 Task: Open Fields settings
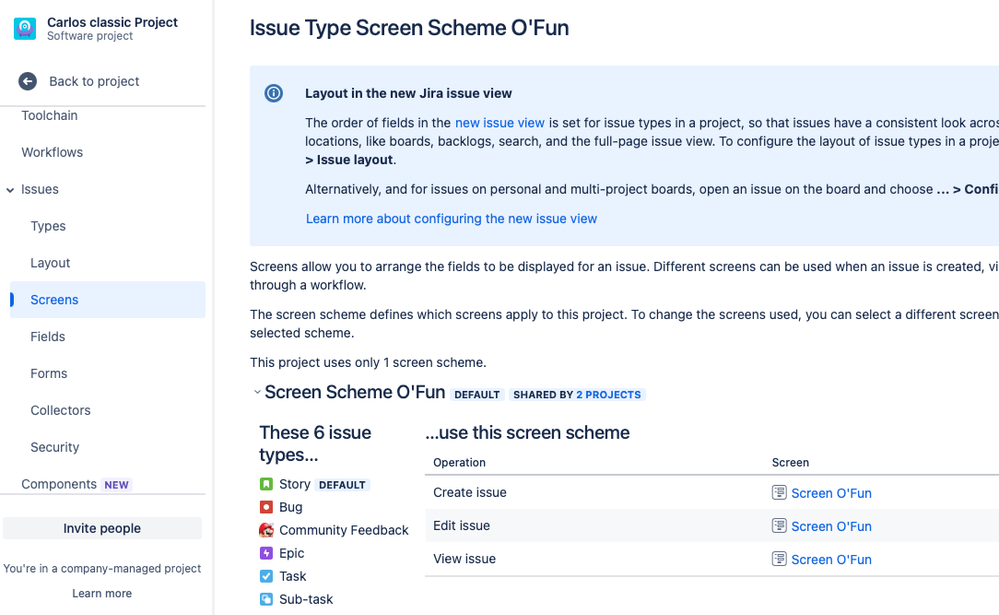click(48, 336)
